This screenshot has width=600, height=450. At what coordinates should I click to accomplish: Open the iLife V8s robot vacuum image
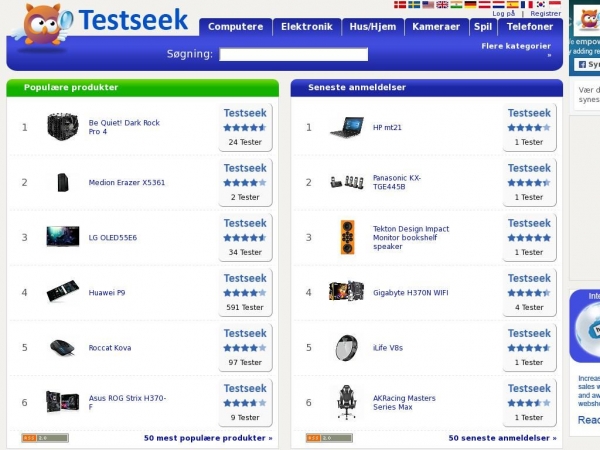pos(347,347)
